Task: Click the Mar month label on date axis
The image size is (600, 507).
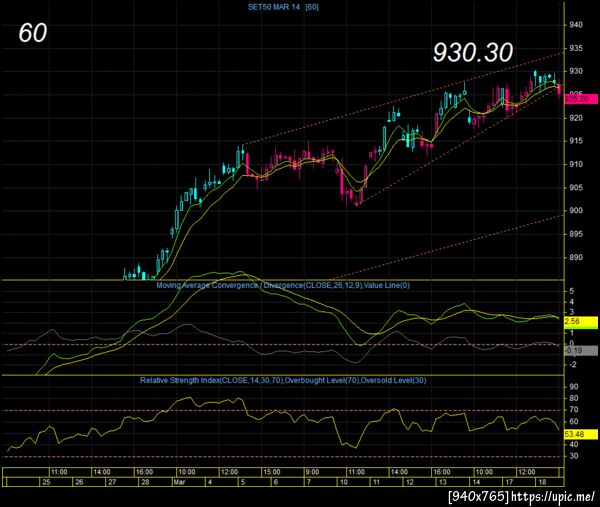Action: point(179,482)
